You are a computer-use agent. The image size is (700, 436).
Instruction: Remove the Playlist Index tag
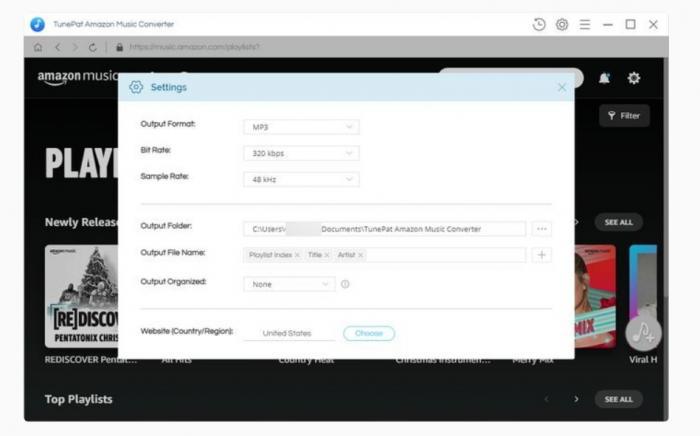[297, 255]
